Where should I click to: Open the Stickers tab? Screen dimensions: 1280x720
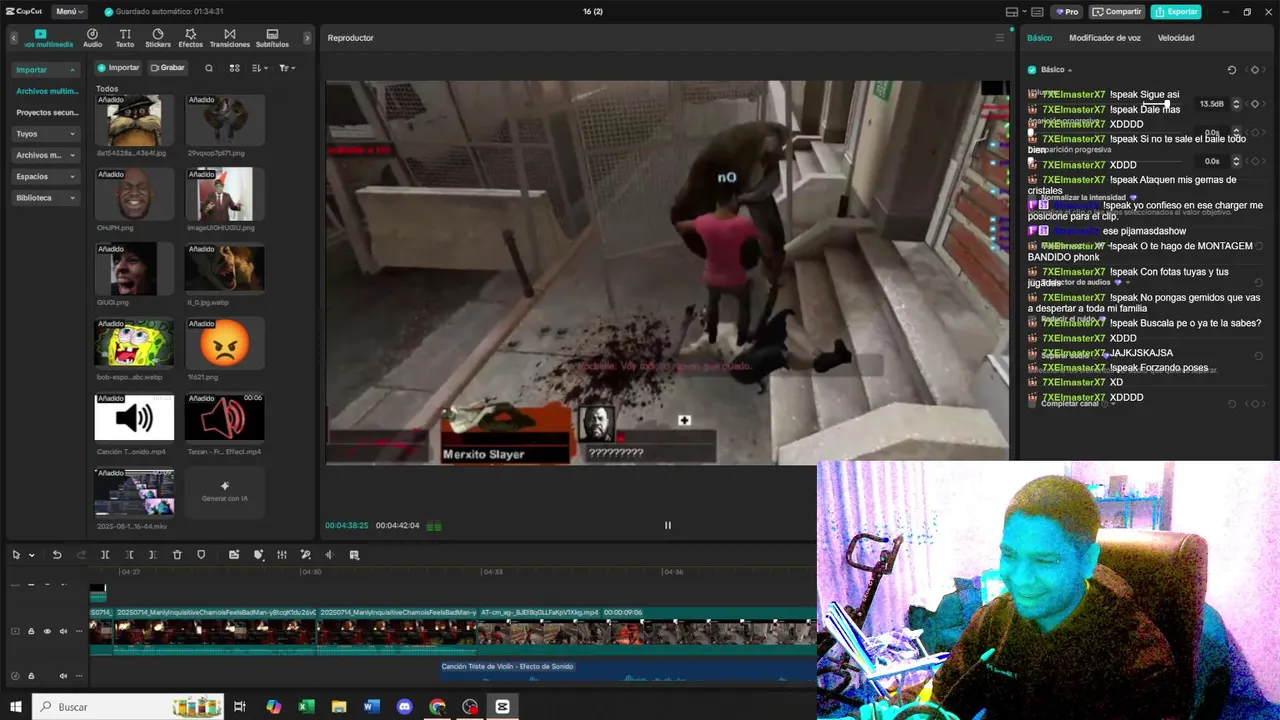pos(158,38)
